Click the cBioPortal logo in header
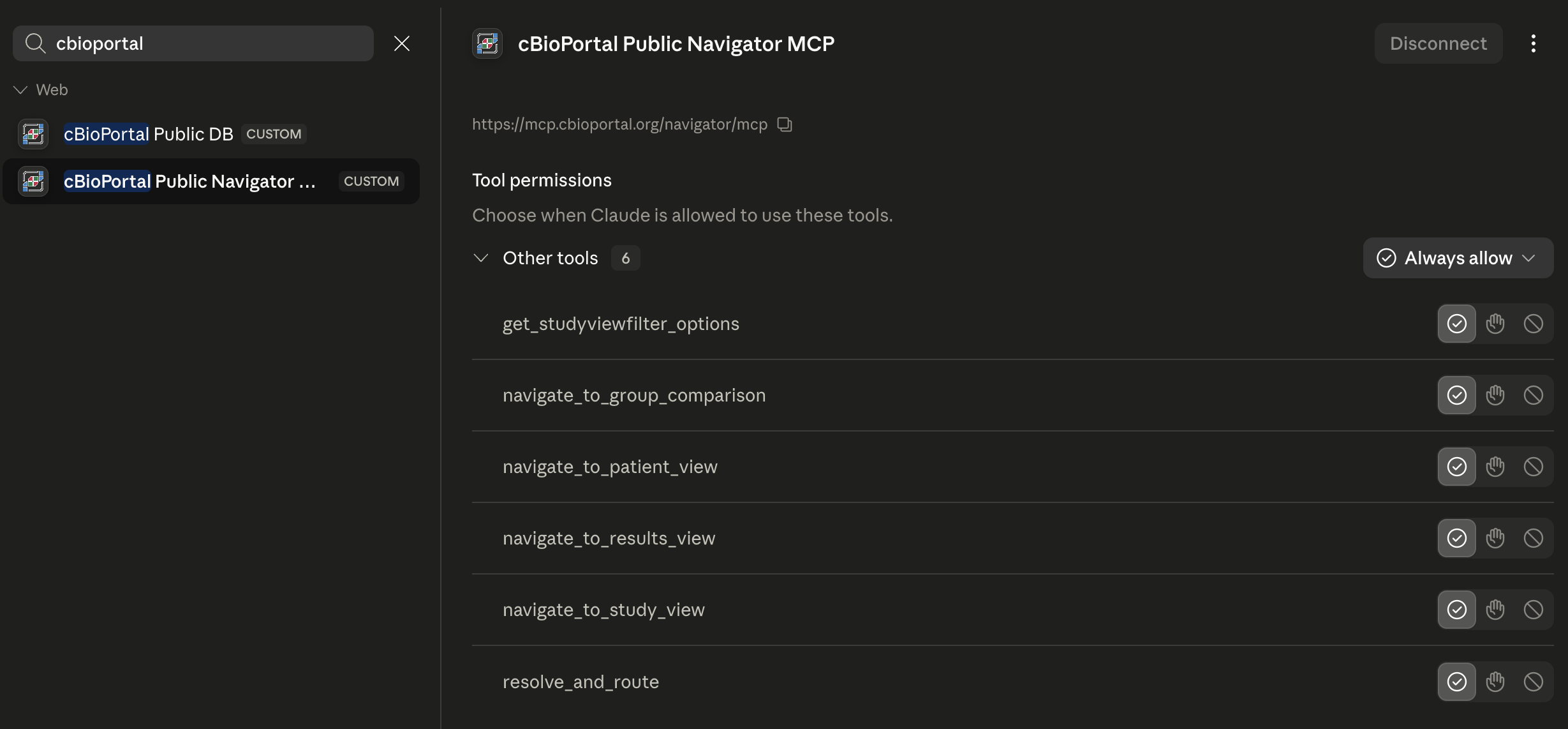The height and width of the screenshot is (729, 1568). tap(487, 43)
